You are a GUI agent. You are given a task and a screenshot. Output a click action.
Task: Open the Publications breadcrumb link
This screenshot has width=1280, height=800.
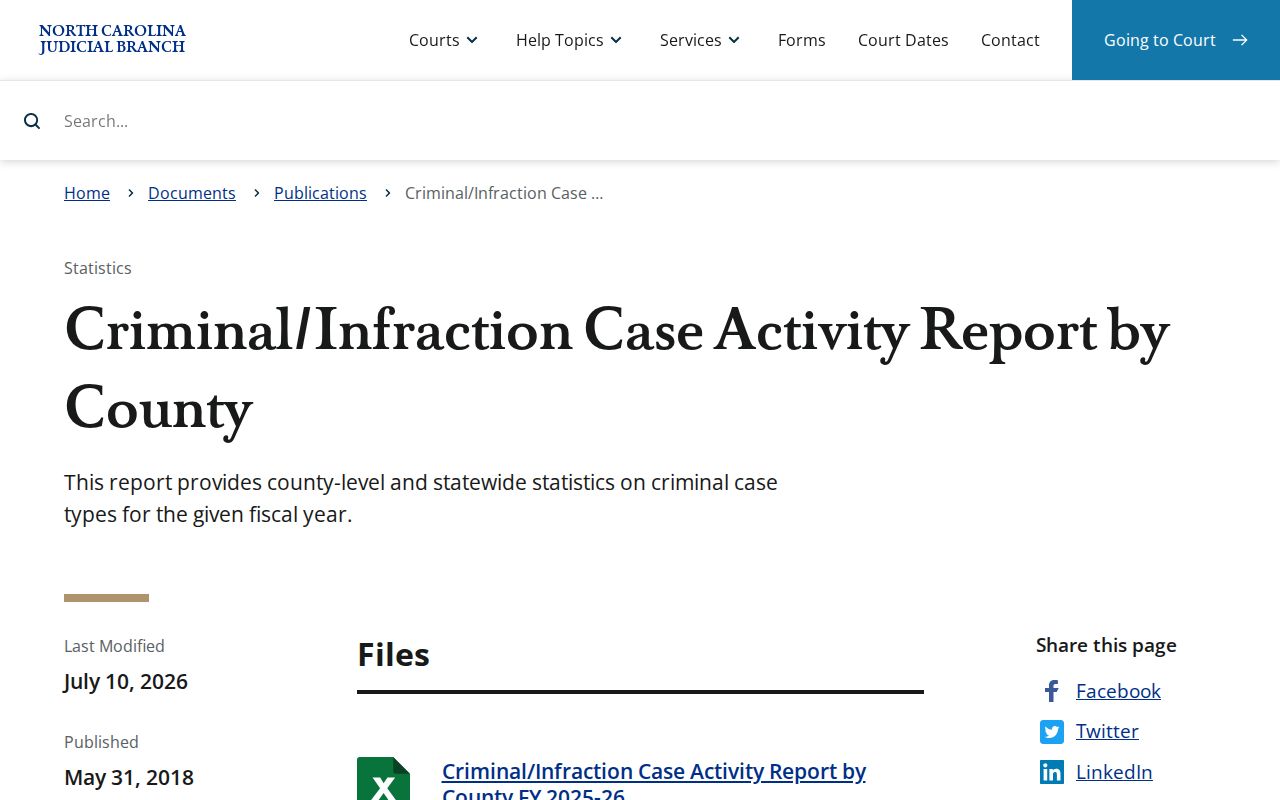coord(320,193)
